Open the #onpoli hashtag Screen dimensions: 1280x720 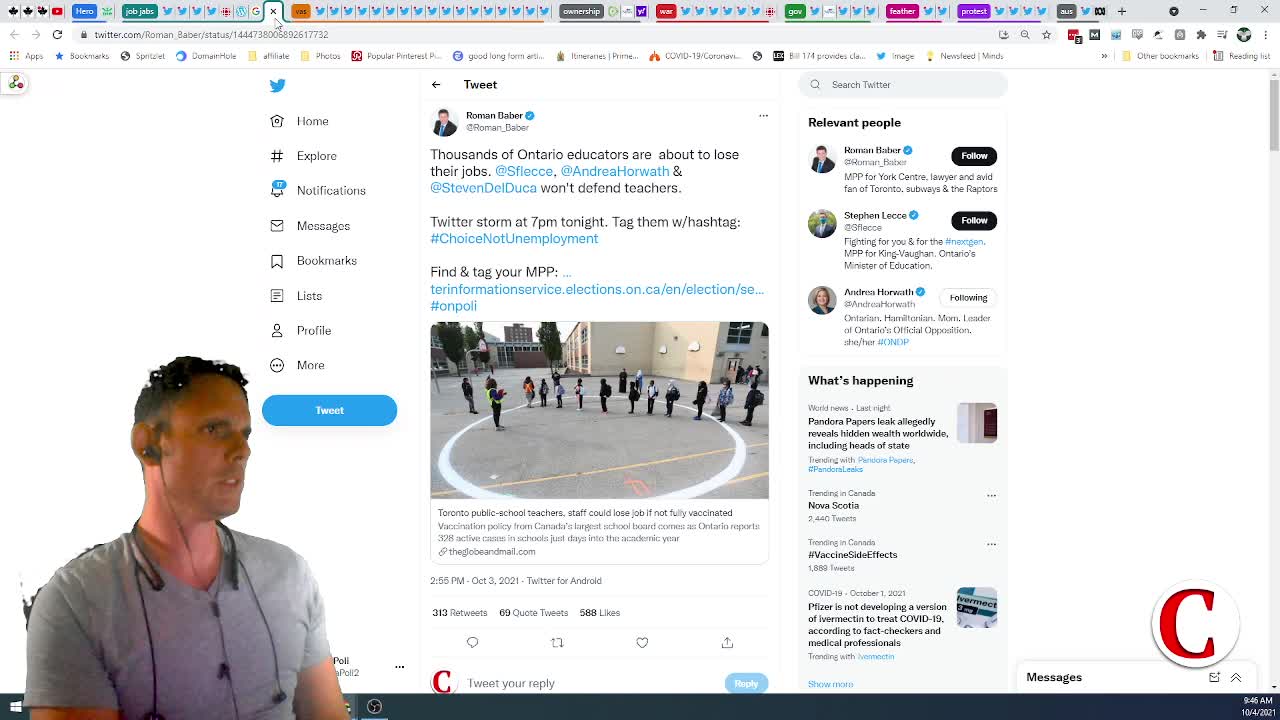[x=453, y=306]
